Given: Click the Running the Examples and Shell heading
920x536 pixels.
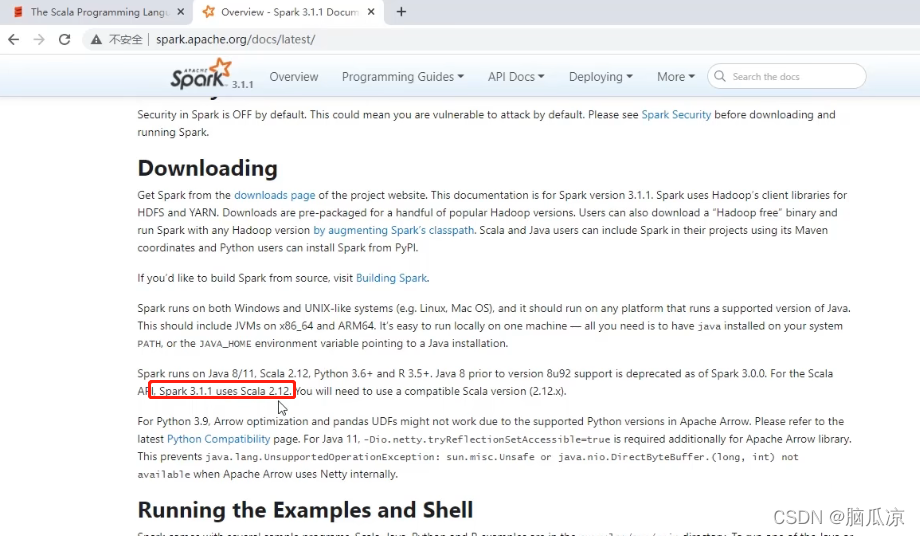Looking at the screenshot, I should 305,510.
